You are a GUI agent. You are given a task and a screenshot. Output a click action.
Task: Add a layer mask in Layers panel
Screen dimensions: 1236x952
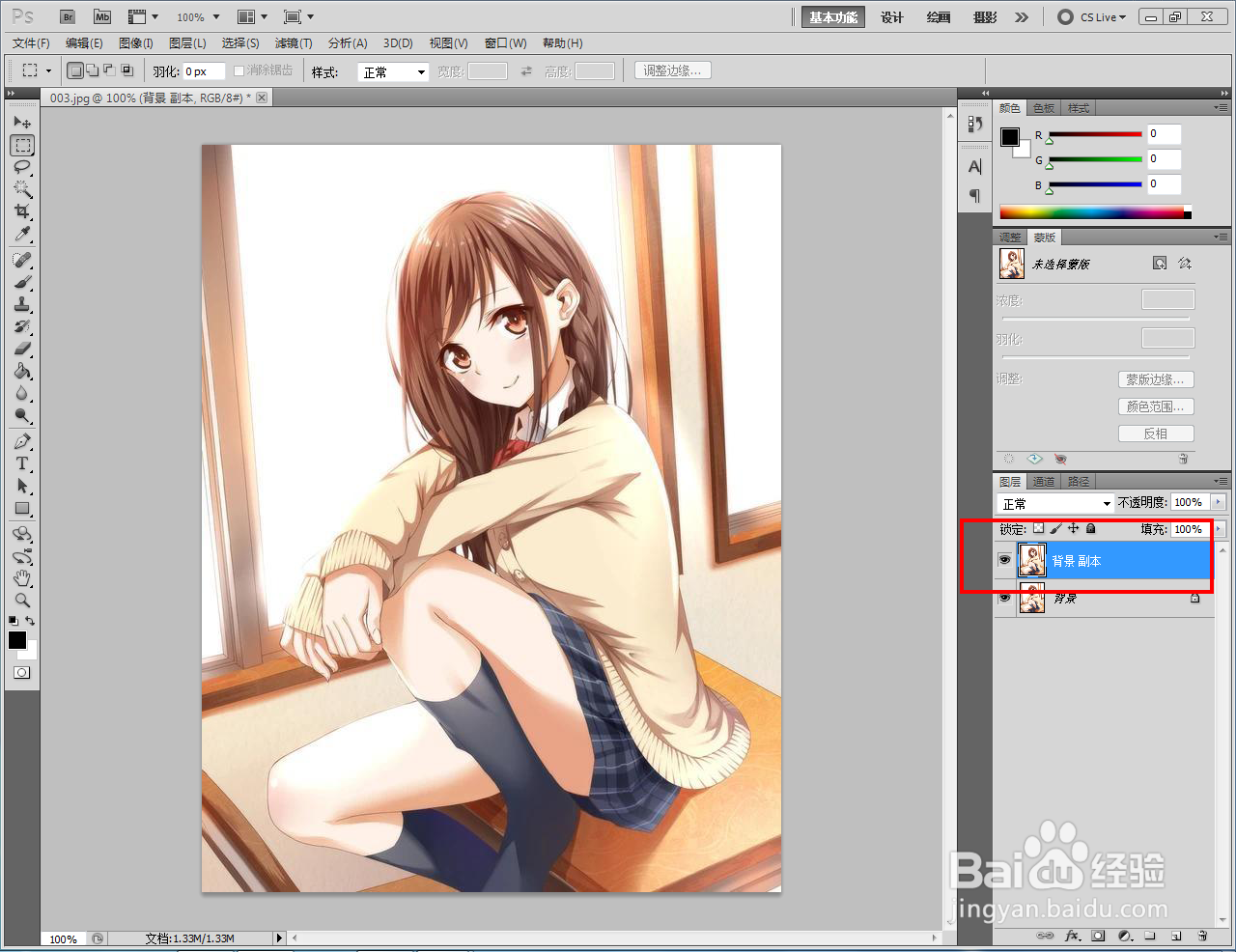[x=1098, y=936]
